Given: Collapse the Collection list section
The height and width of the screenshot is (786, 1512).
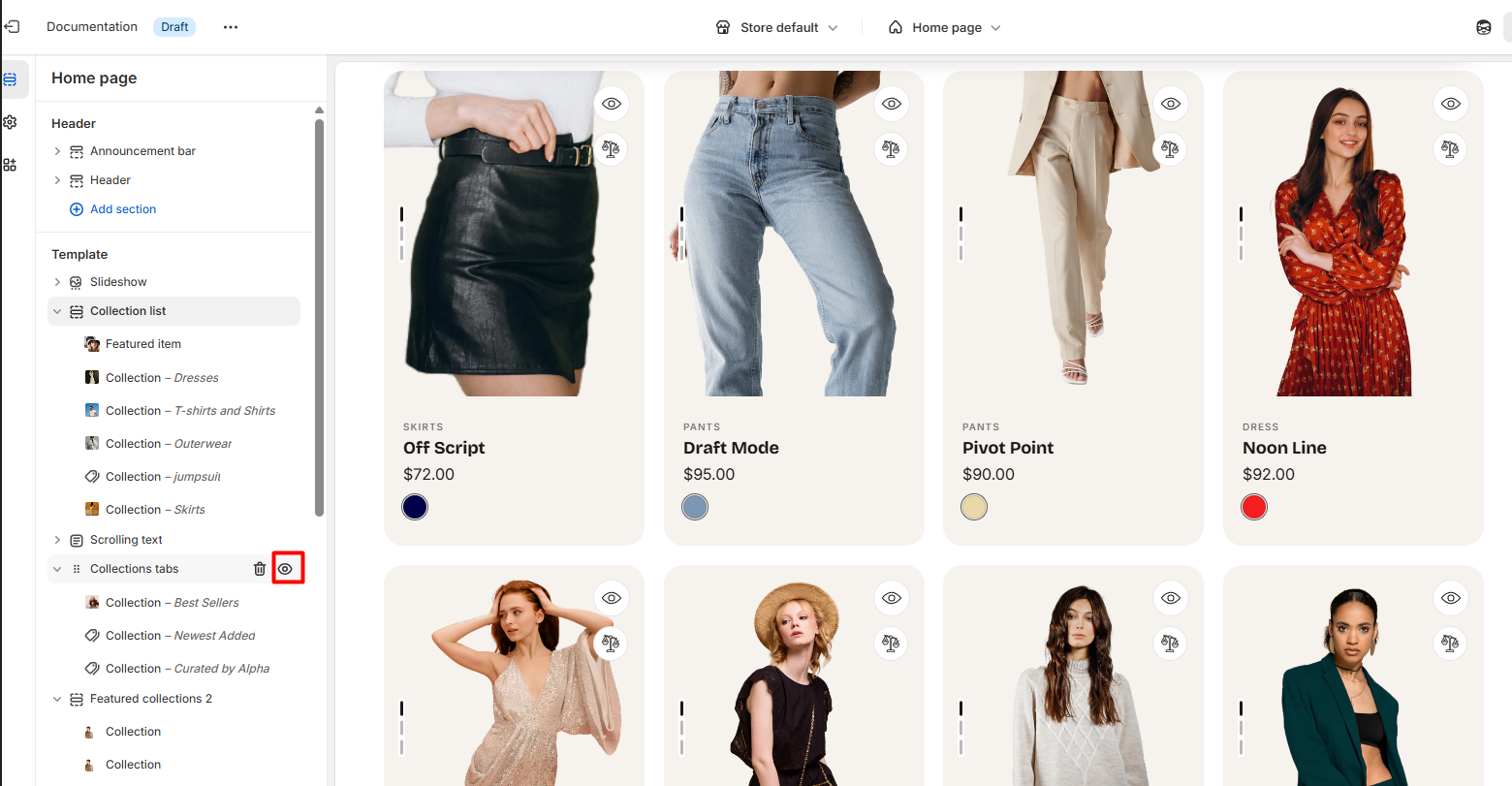Looking at the screenshot, I should [x=57, y=311].
